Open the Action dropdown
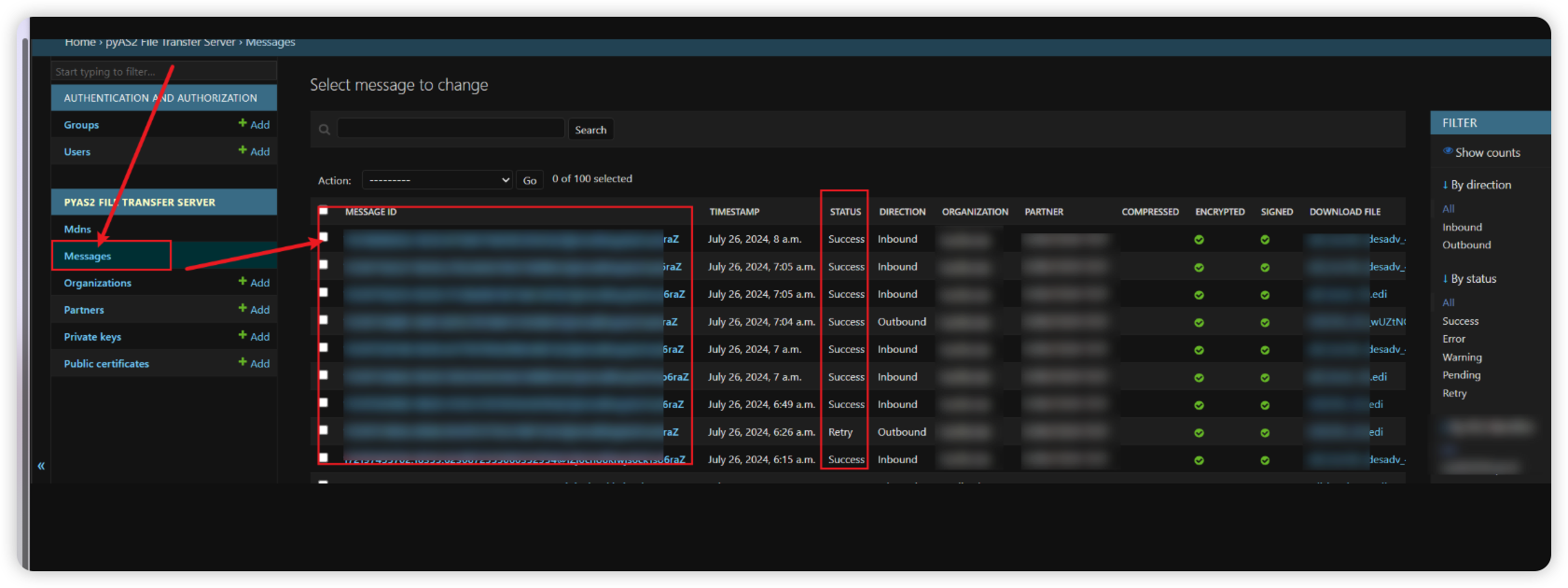Screen dimensions: 1568x588 (437, 180)
